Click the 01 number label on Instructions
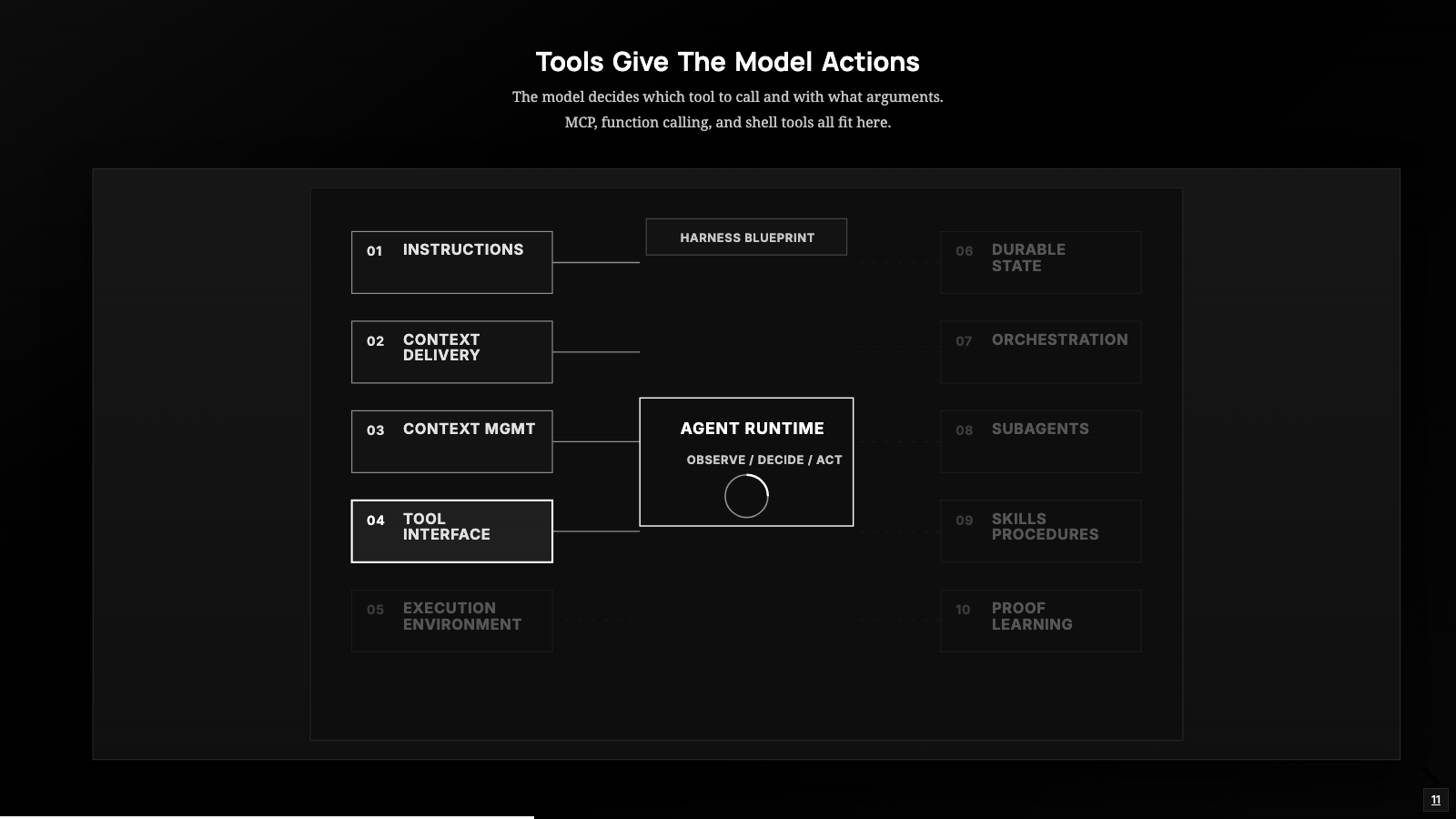1456x819 pixels. tap(374, 251)
